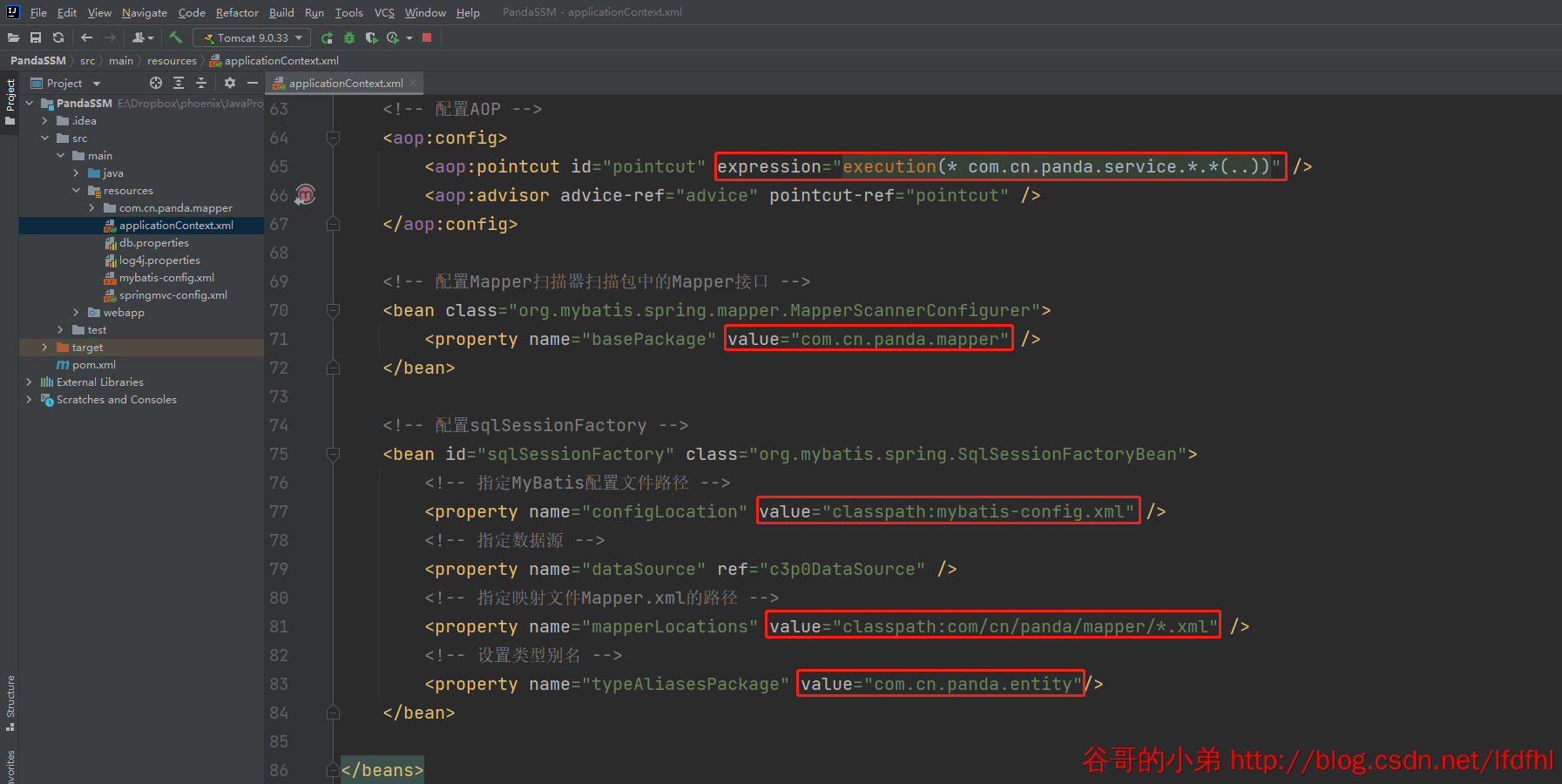Start debugging with the bug icon
This screenshot has width=1562, height=784.
point(349,37)
